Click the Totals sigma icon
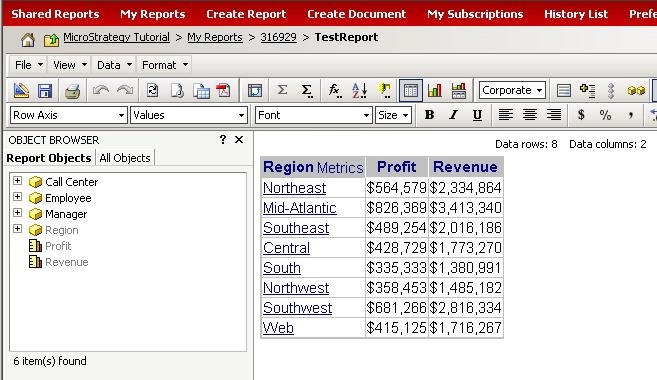657x380 pixels. [282, 90]
